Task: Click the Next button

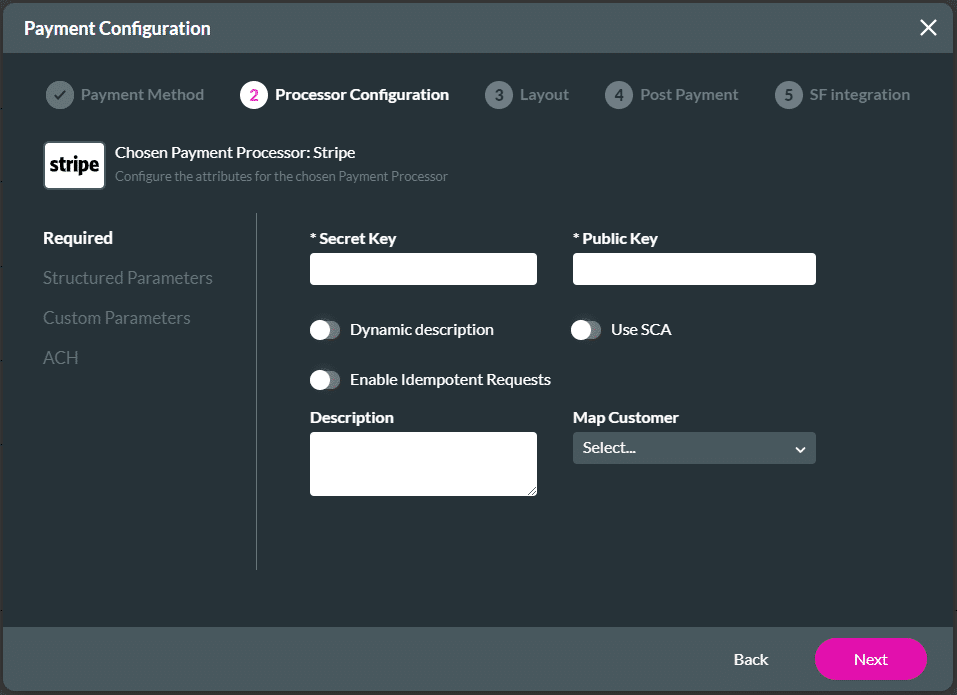Action: pos(870,659)
